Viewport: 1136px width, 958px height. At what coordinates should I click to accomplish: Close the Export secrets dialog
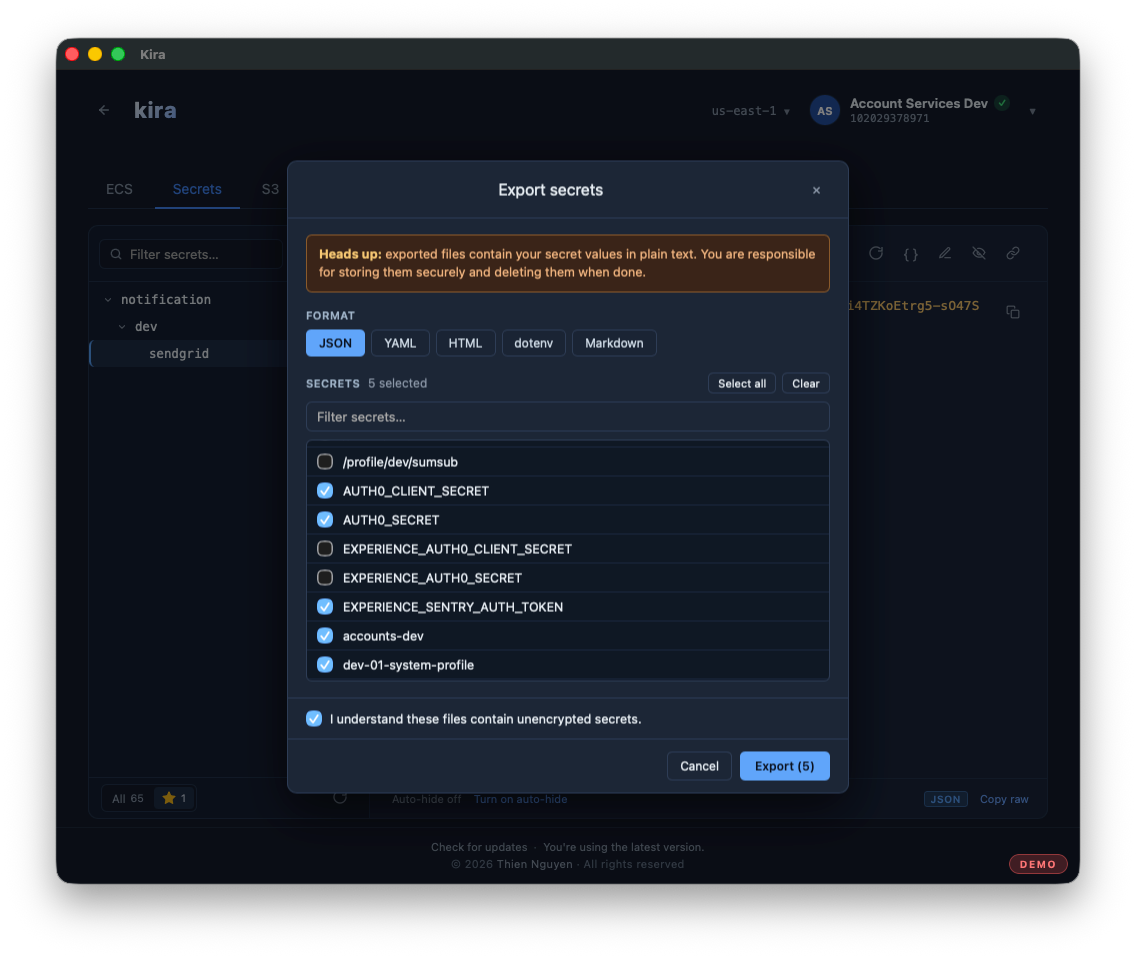(x=816, y=191)
